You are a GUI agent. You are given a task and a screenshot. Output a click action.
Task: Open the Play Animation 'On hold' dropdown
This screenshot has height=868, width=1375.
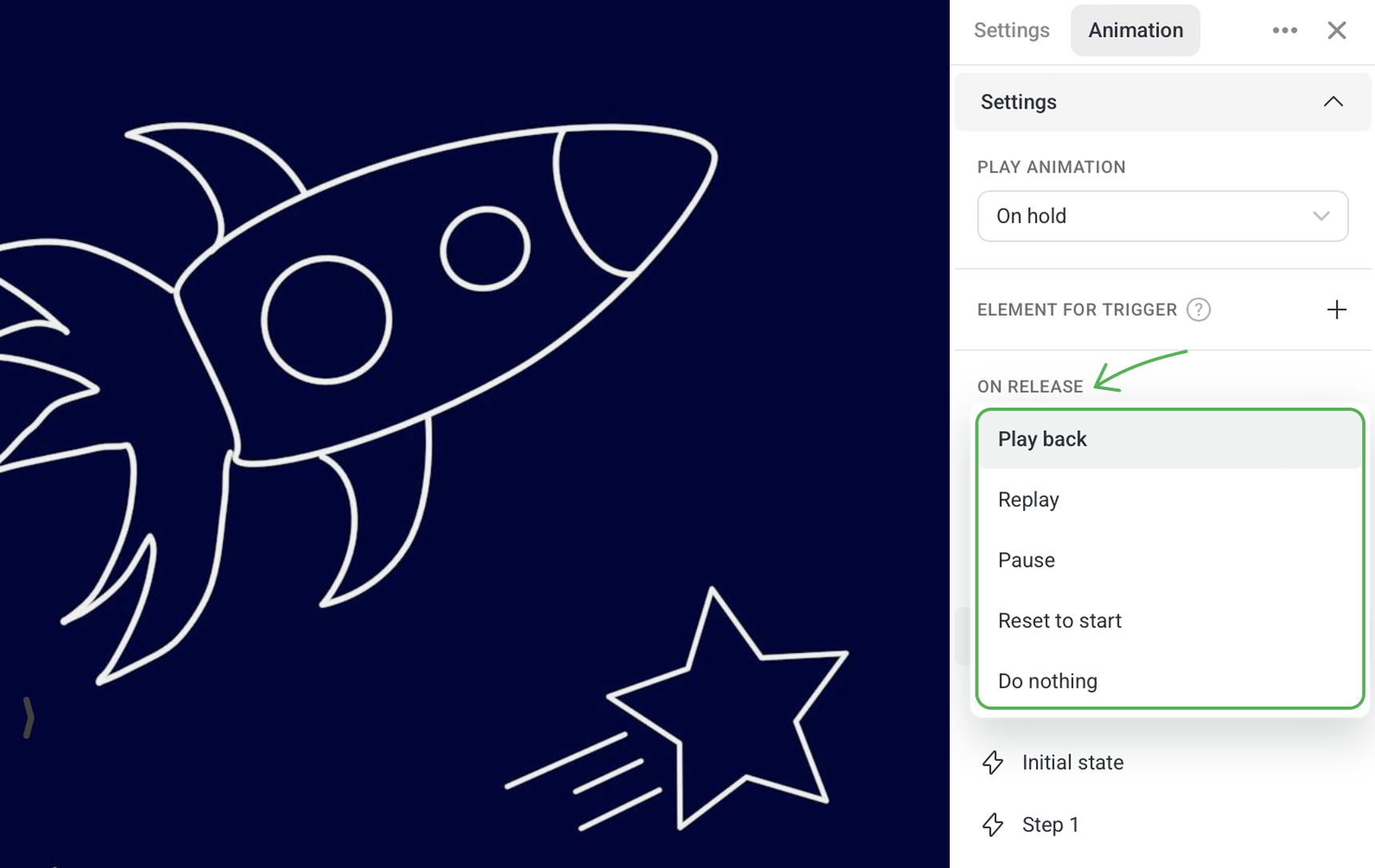1162,216
